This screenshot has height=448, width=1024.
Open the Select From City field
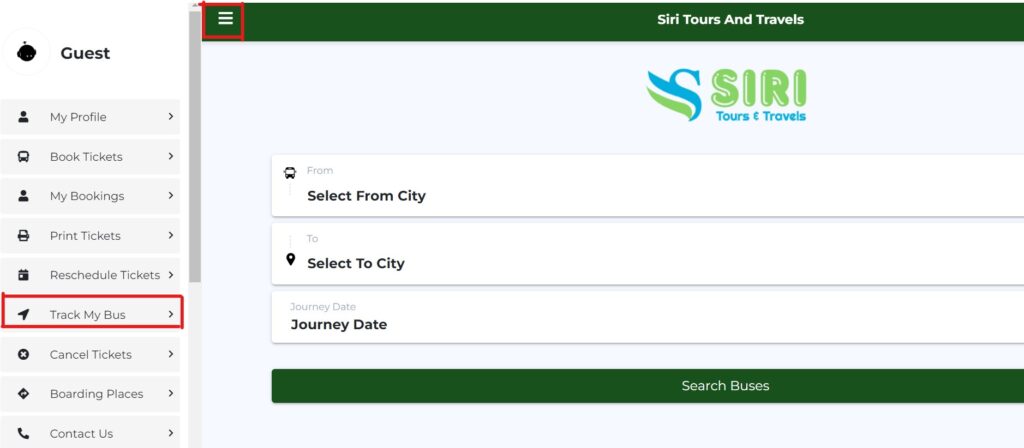[x=648, y=185]
